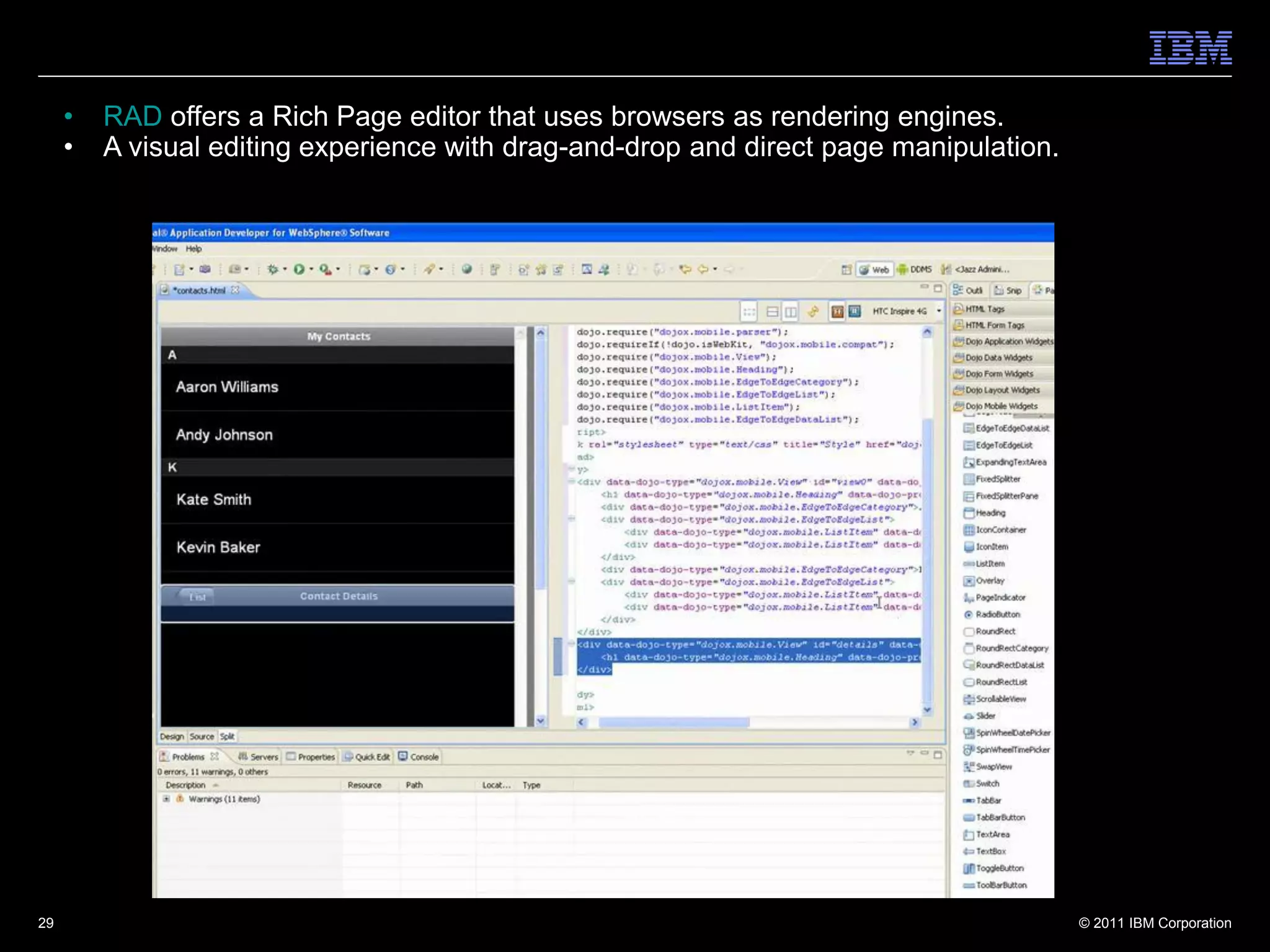Click the green Run button icon

pyautogui.click(x=299, y=269)
